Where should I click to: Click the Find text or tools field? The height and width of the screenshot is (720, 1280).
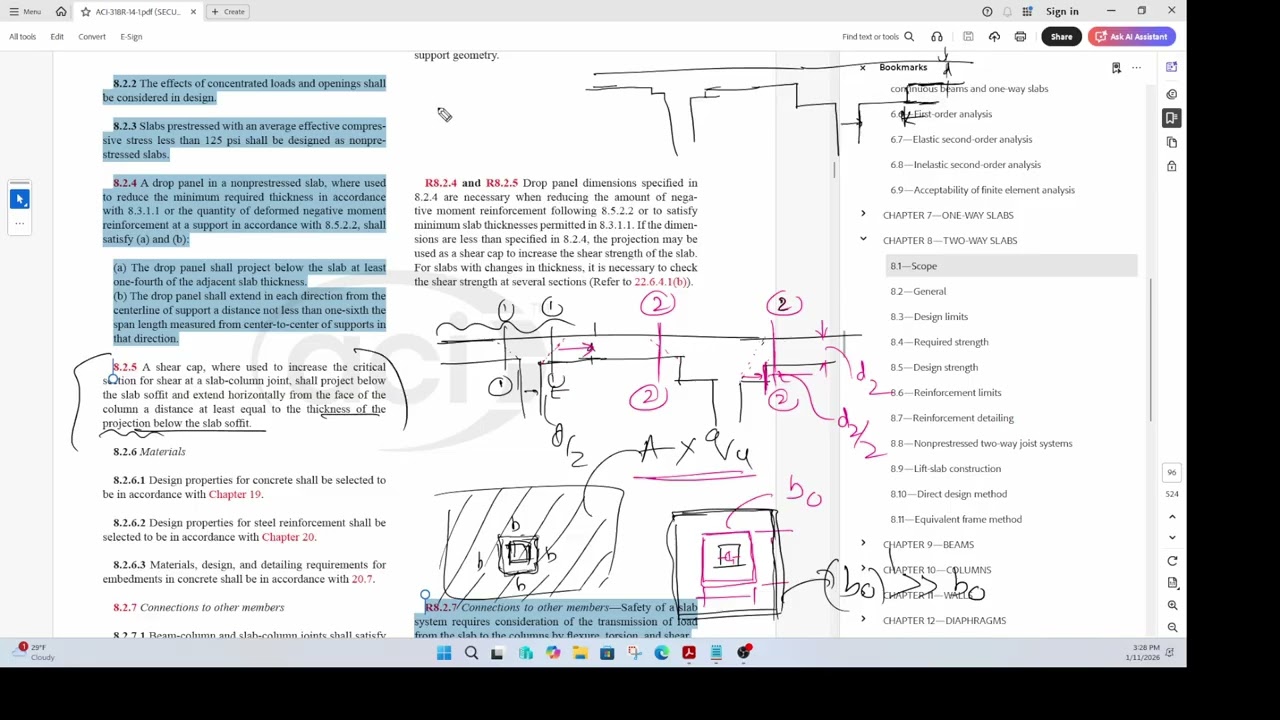click(870, 36)
